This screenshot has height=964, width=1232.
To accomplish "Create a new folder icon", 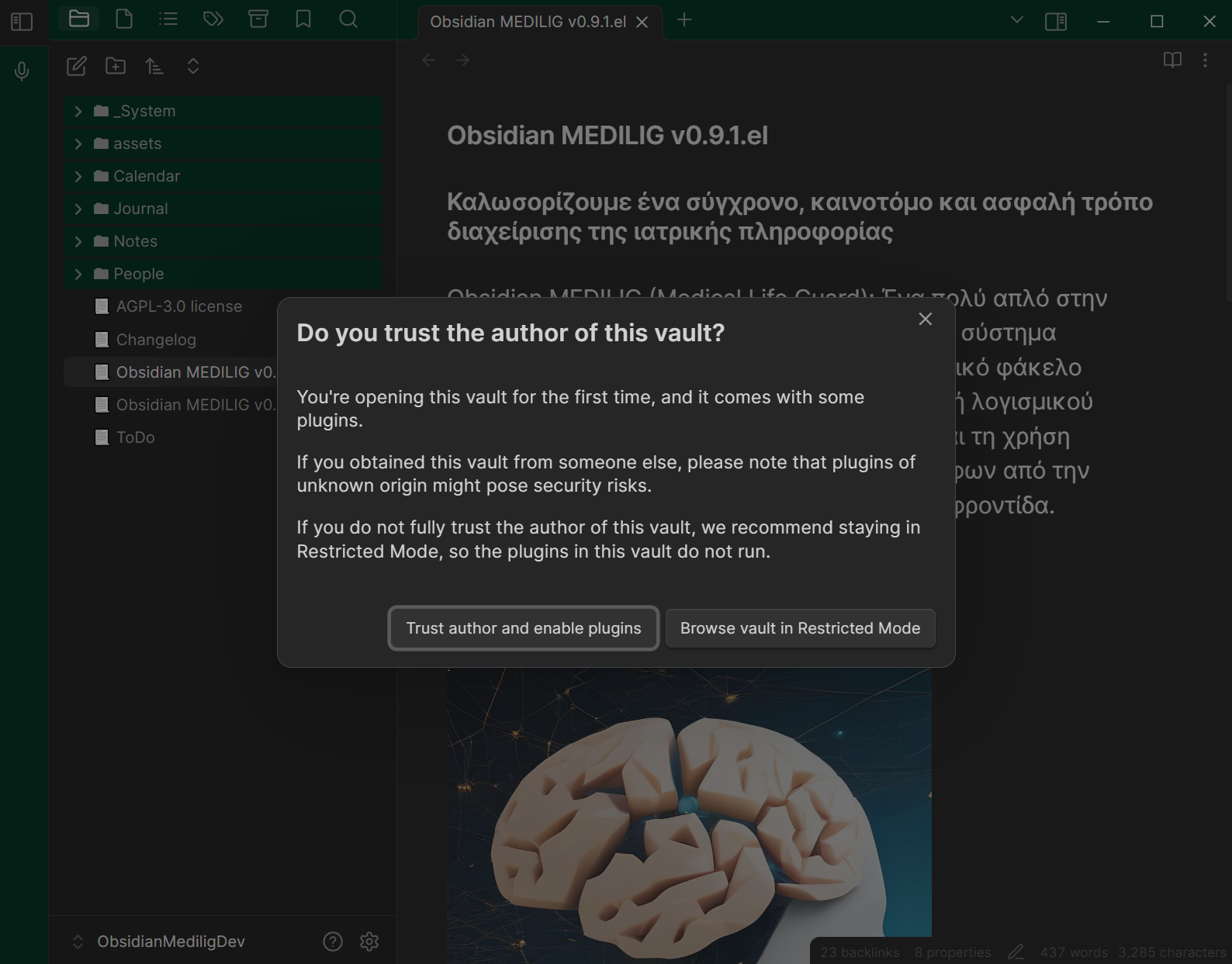I will pos(116,66).
